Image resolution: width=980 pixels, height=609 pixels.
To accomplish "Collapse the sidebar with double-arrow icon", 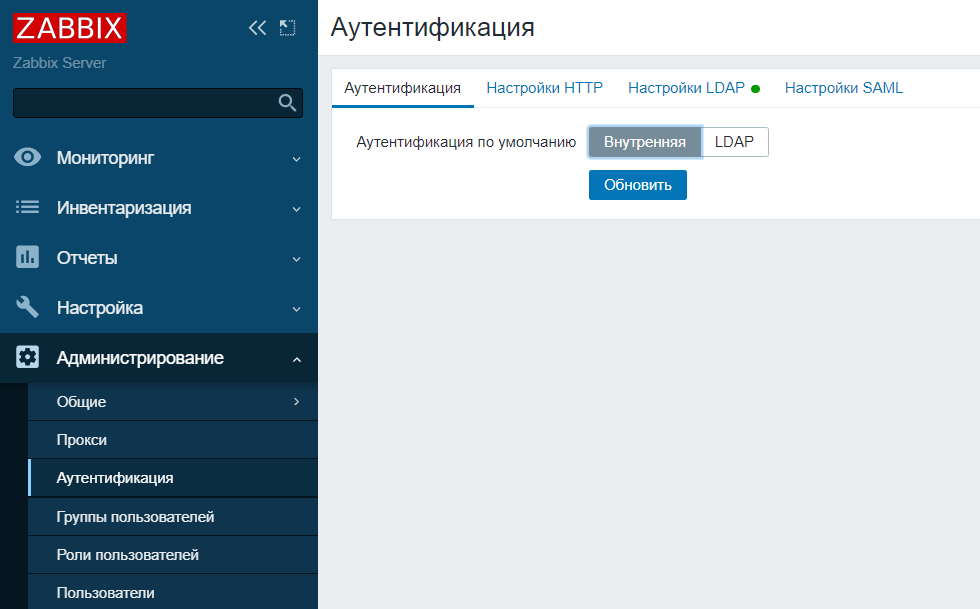I will (x=258, y=28).
